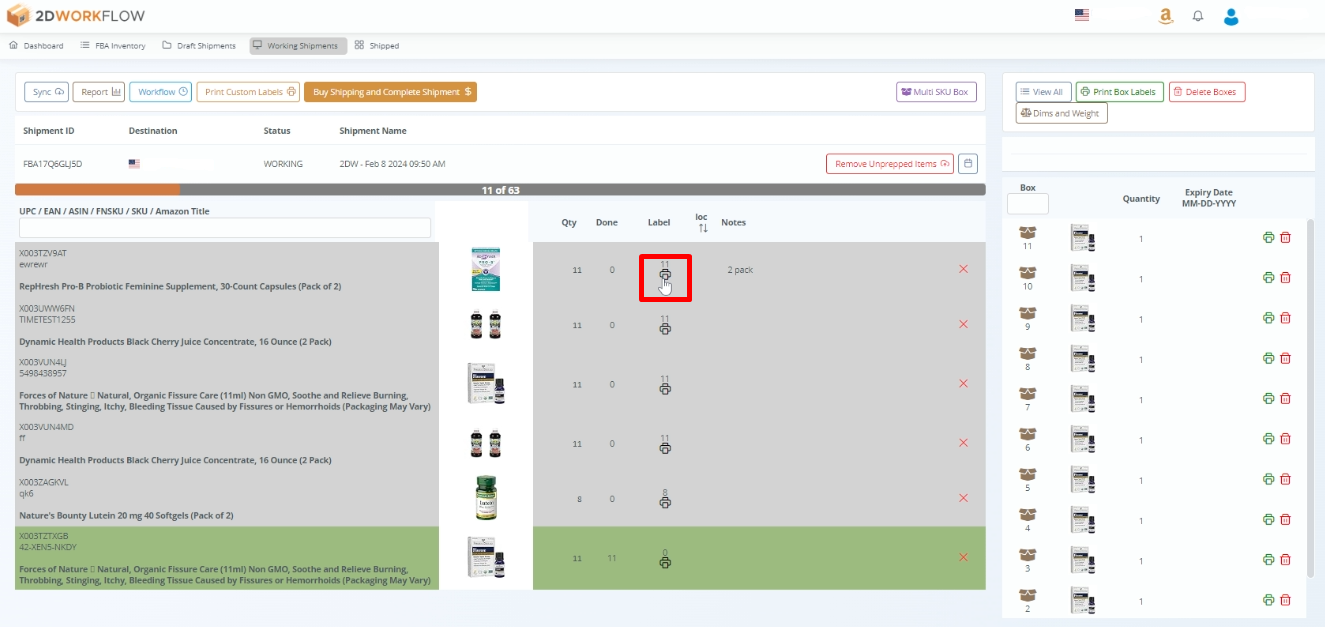This screenshot has width=1325, height=627.
Task: Remove the Nature's Bounty Lutein row
Action: 963,498
